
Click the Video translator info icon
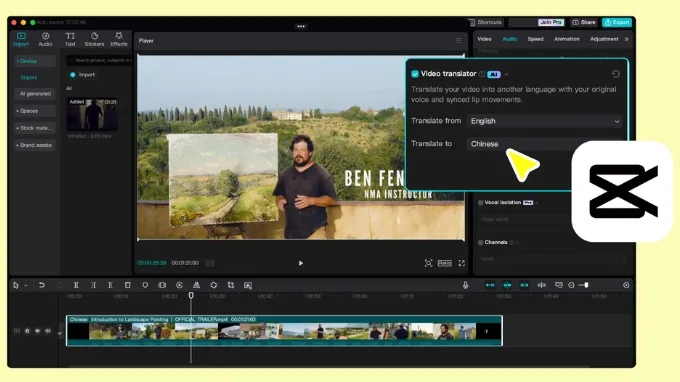[x=482, y=74]
